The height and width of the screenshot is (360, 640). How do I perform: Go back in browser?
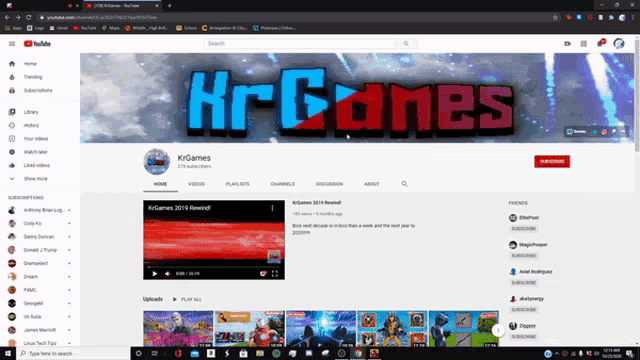click(7, 17)
